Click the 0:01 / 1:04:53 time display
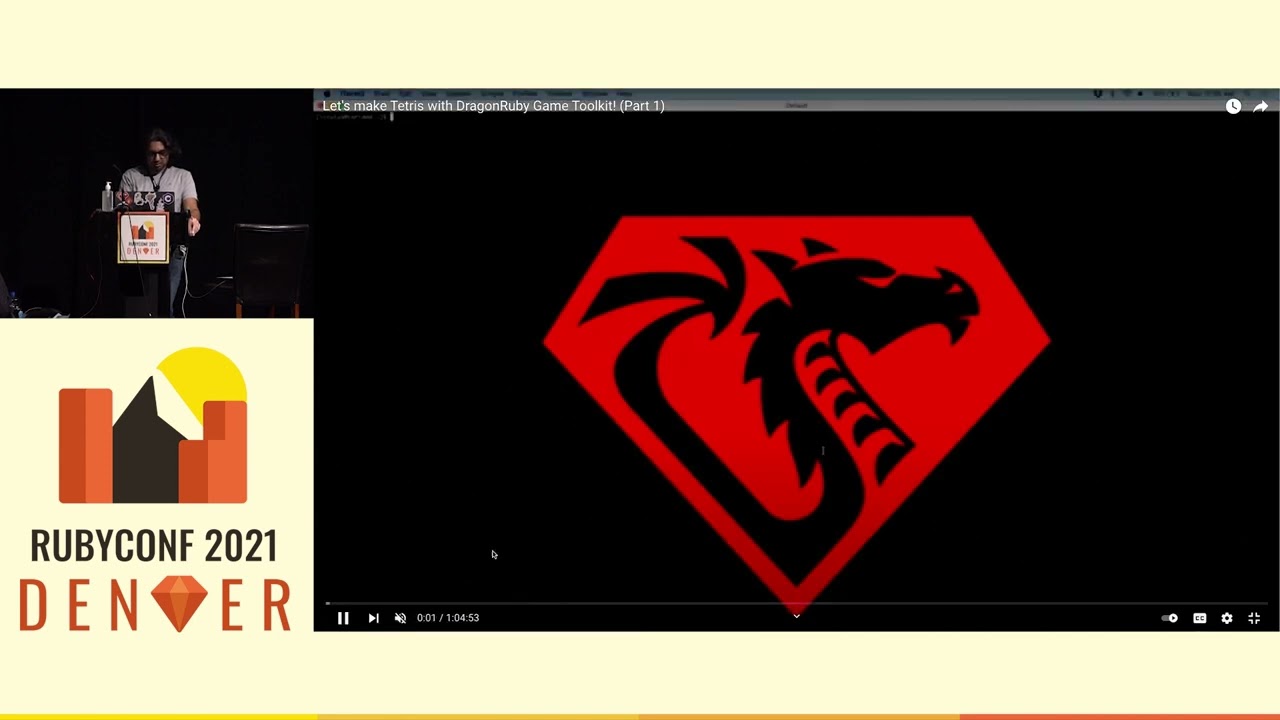 click(448, 618)
